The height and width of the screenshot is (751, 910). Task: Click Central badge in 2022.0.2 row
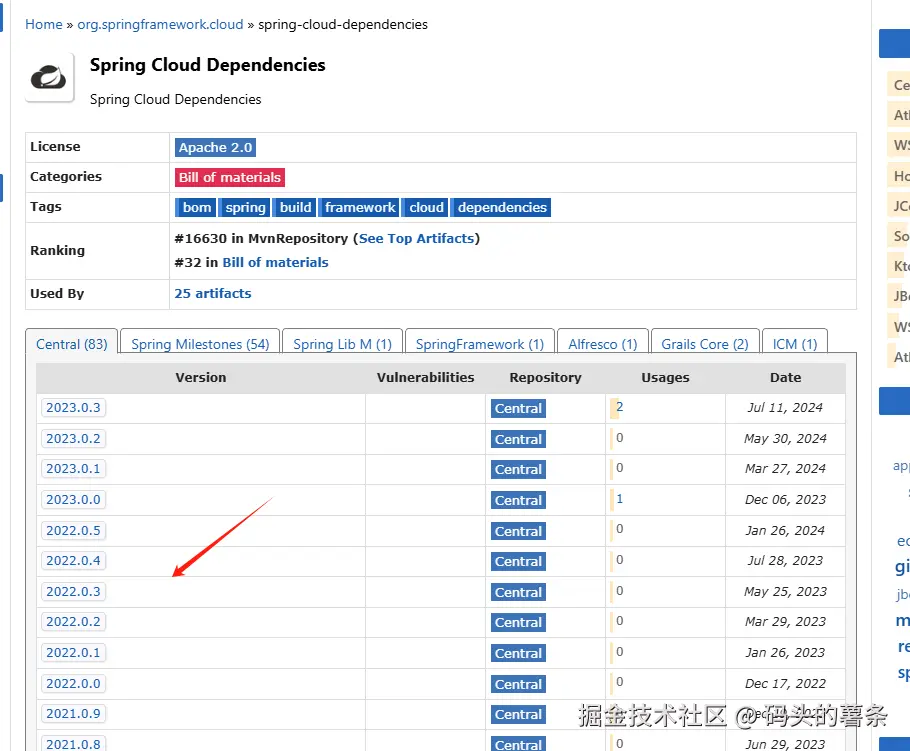[518, 623]
